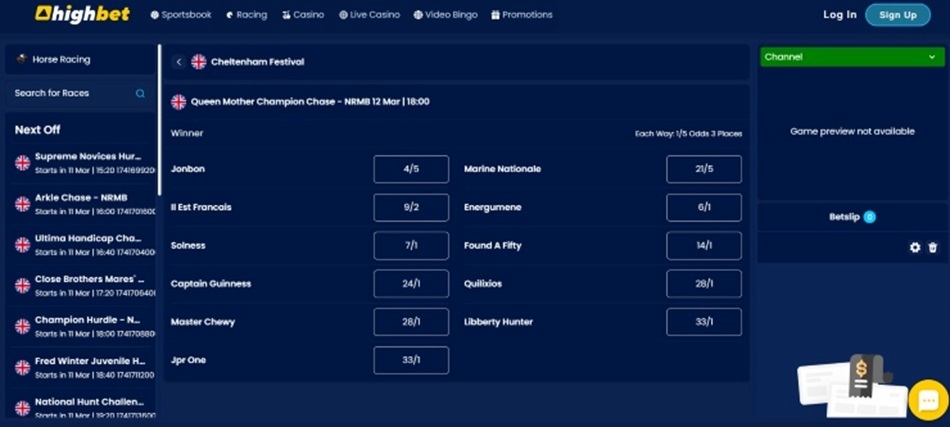Clear betslip with trash icon

point(933,247)
